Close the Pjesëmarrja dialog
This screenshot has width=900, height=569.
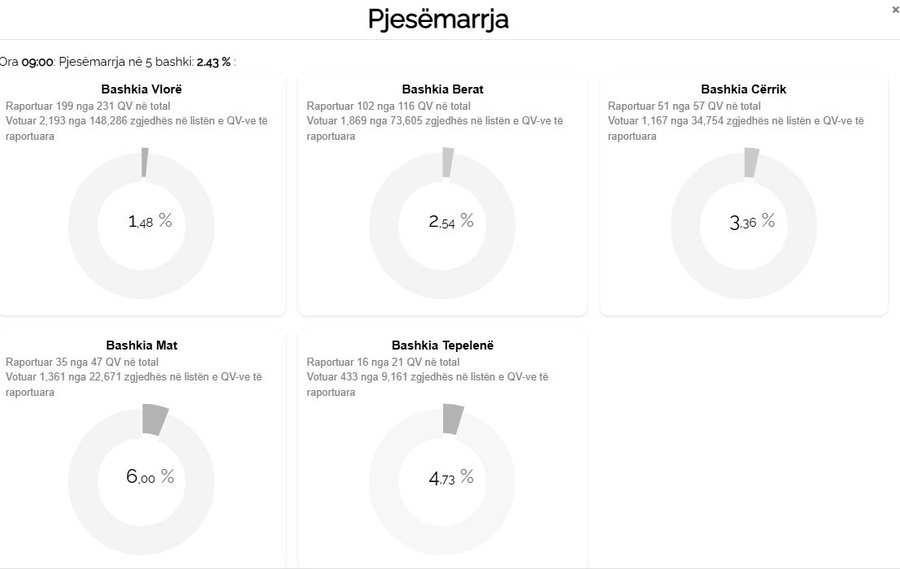tap(894, 9)
